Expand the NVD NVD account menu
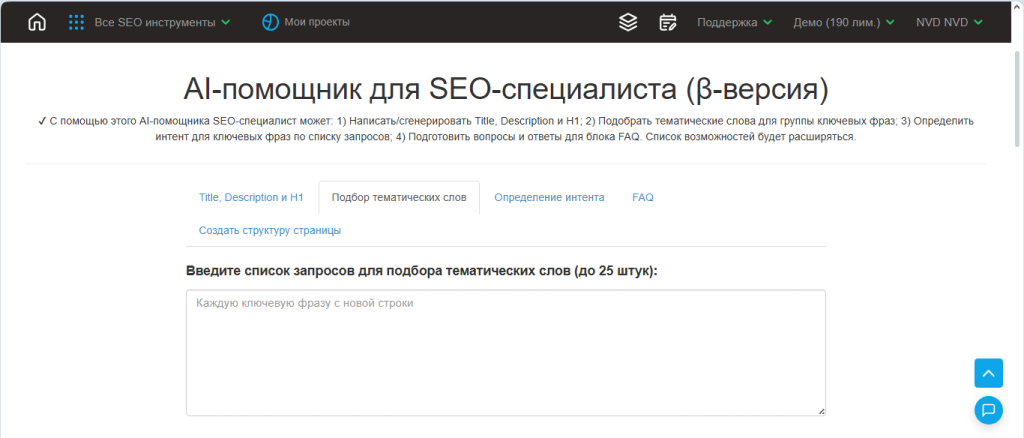This screenshot has height=438, width=1024. pyautogui.click(x=949, y=22)
